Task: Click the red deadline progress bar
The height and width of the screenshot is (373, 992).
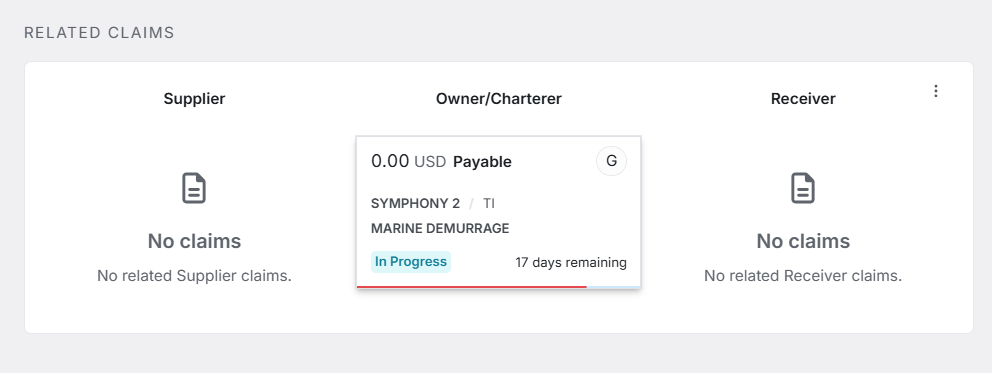Action: point(472,286)
